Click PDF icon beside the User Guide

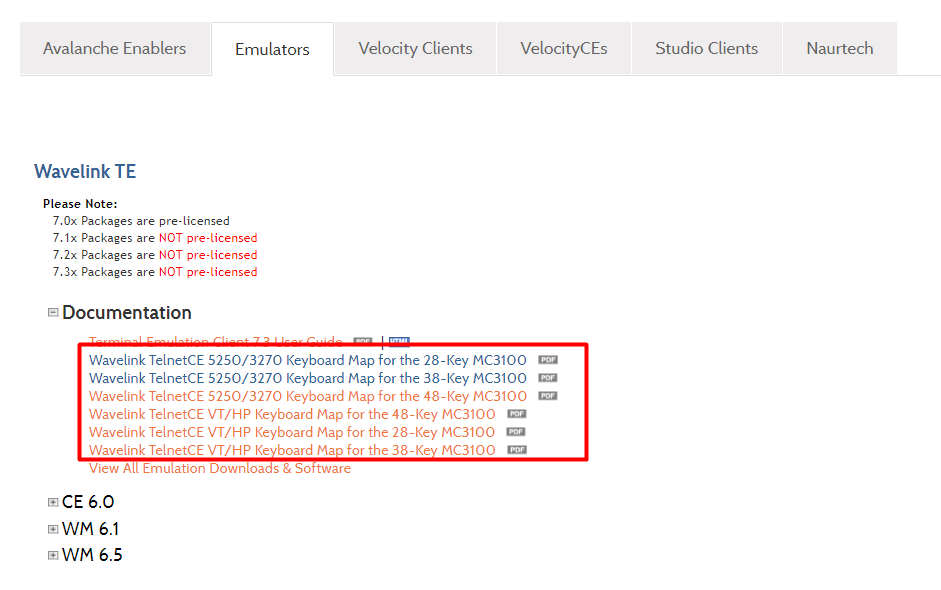click(x=362, y=342)
